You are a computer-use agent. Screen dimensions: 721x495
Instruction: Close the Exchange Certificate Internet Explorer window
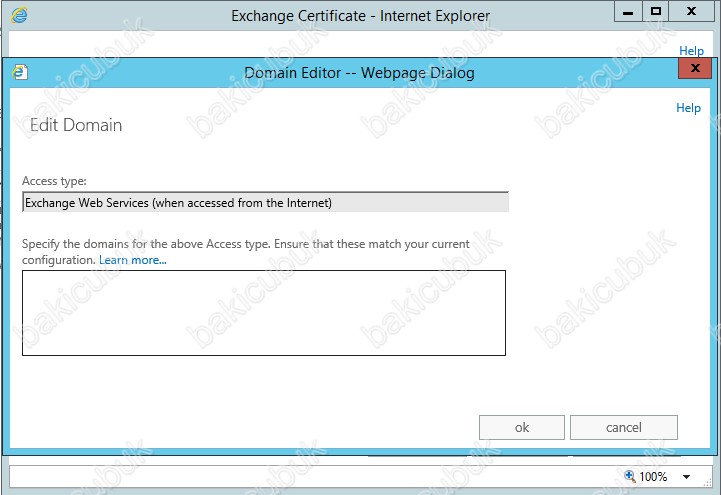691,11
